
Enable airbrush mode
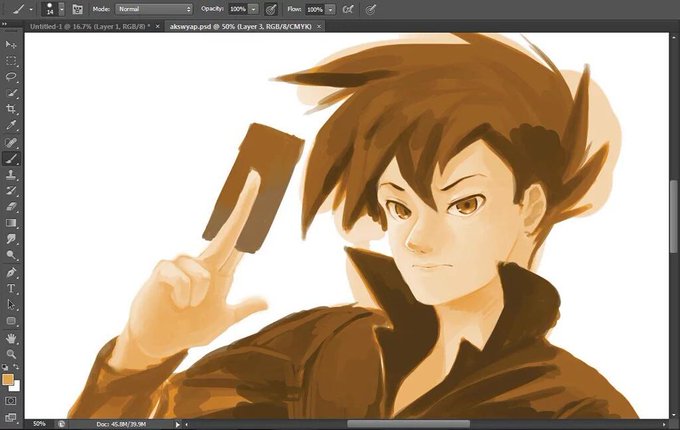point(348,9)
